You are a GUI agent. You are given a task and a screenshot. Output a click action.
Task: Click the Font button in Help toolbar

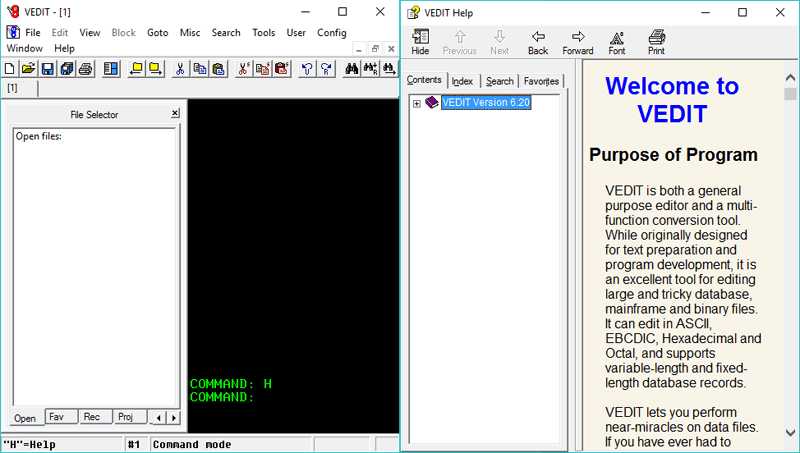617,42
